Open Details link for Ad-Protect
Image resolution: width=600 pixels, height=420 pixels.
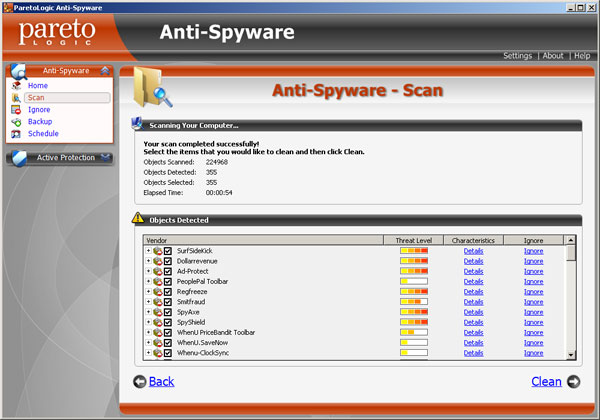(x=473, y=271)
